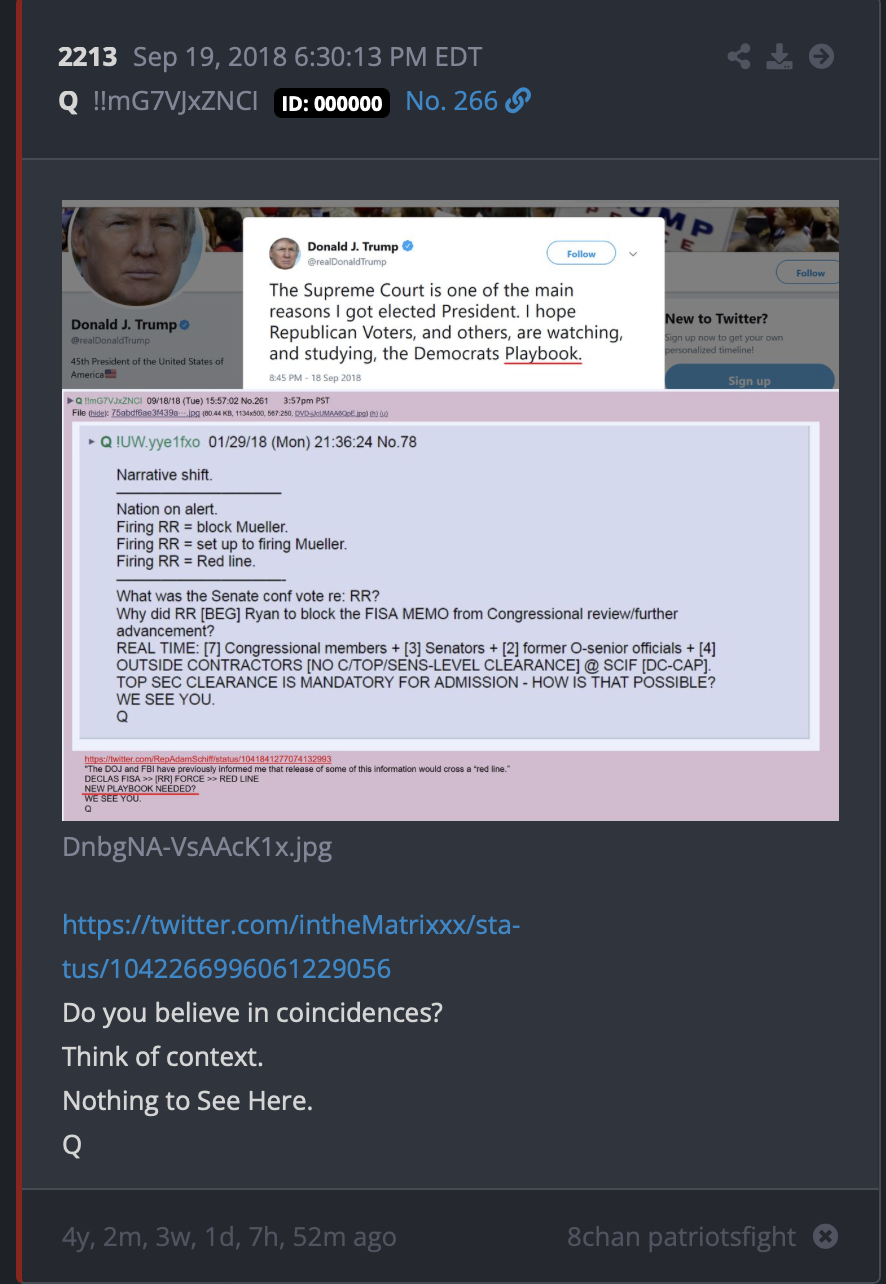Click the share icon for post 2213

(739, 56)
